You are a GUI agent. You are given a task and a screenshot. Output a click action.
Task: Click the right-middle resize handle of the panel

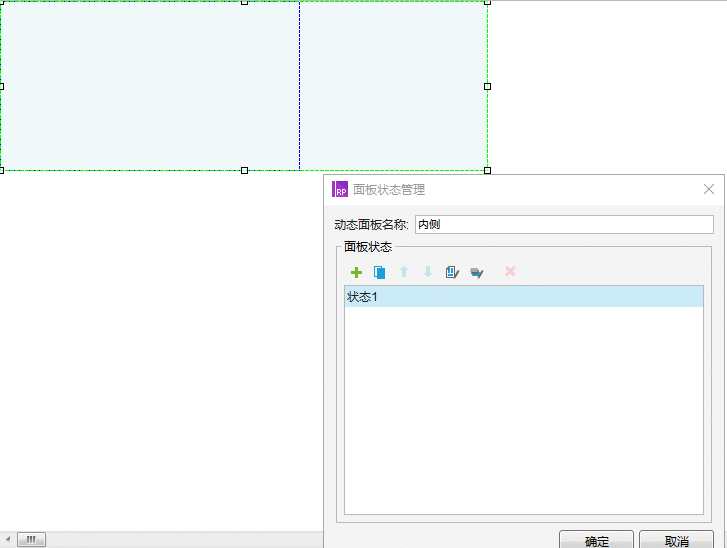click(487, 86)
